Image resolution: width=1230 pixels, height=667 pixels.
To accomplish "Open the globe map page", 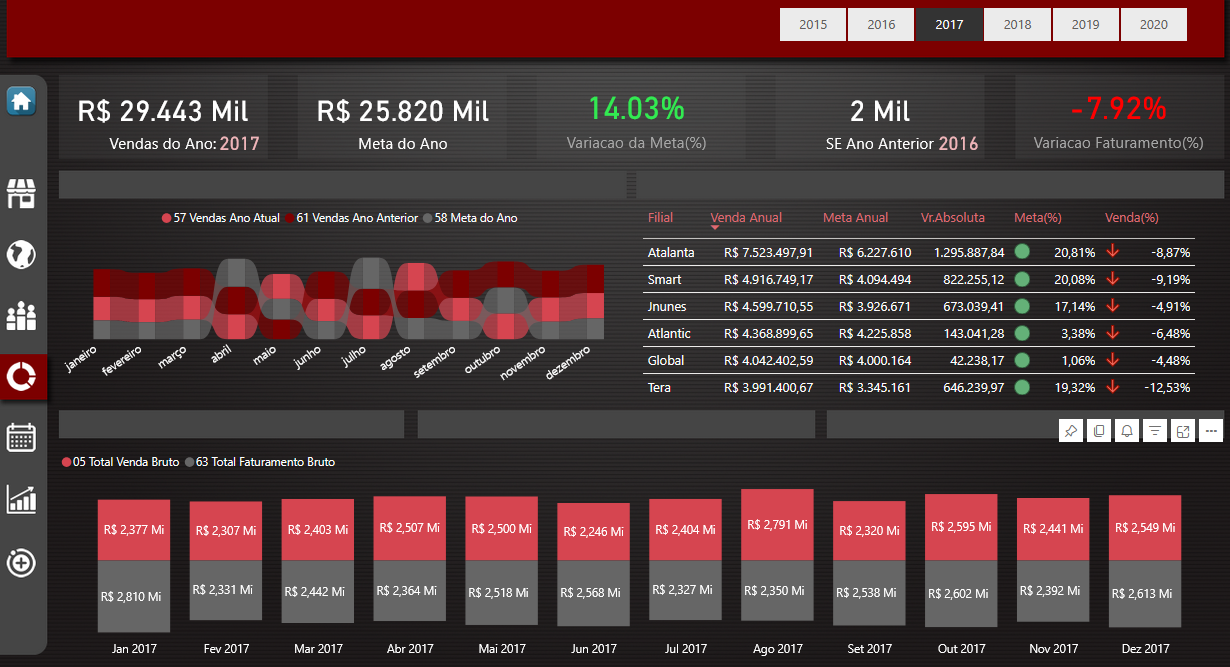I will click(21, 255).
